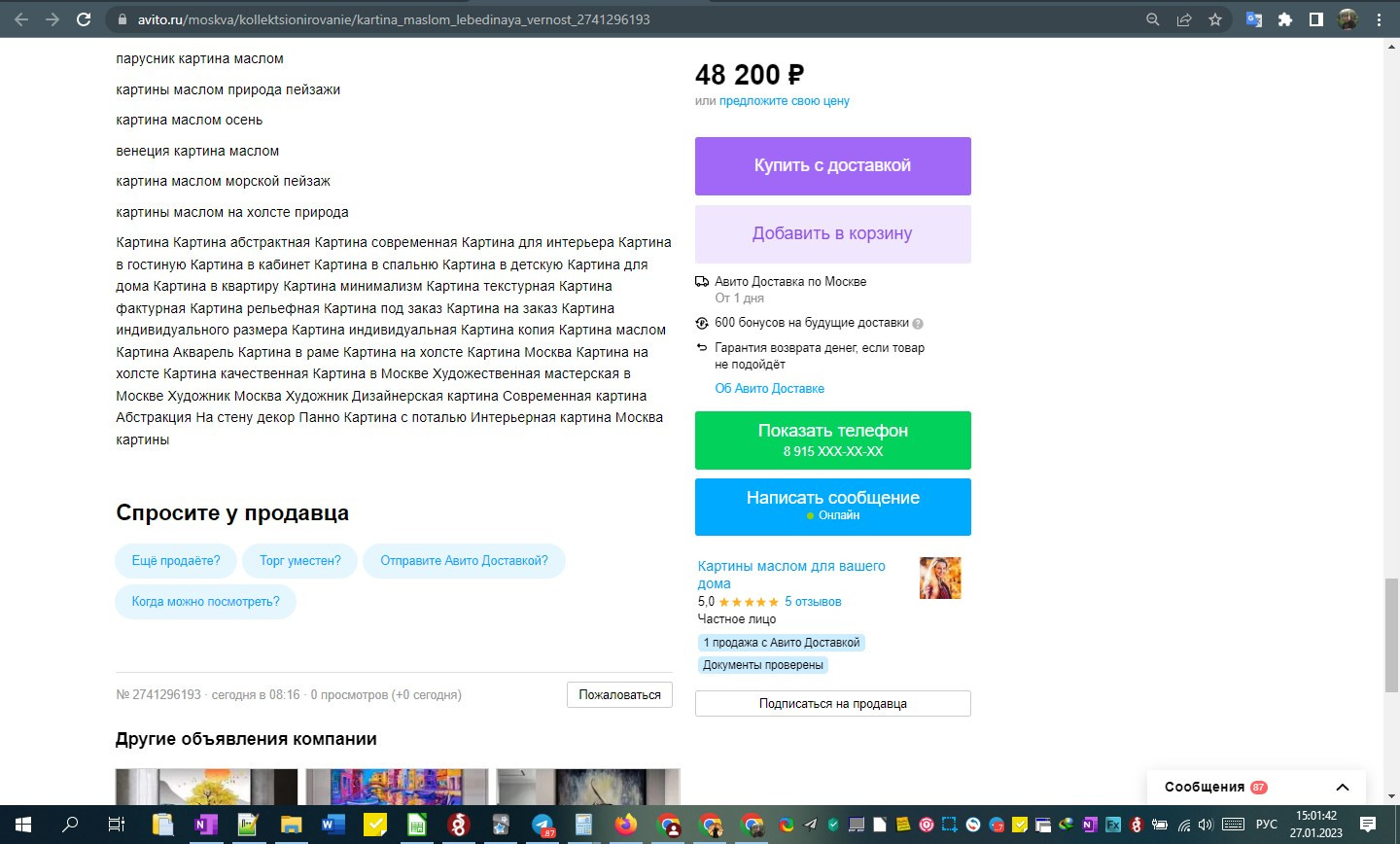Open the Windows notification center
This screenshot has width=1400, height=844.
(1368, 825)
